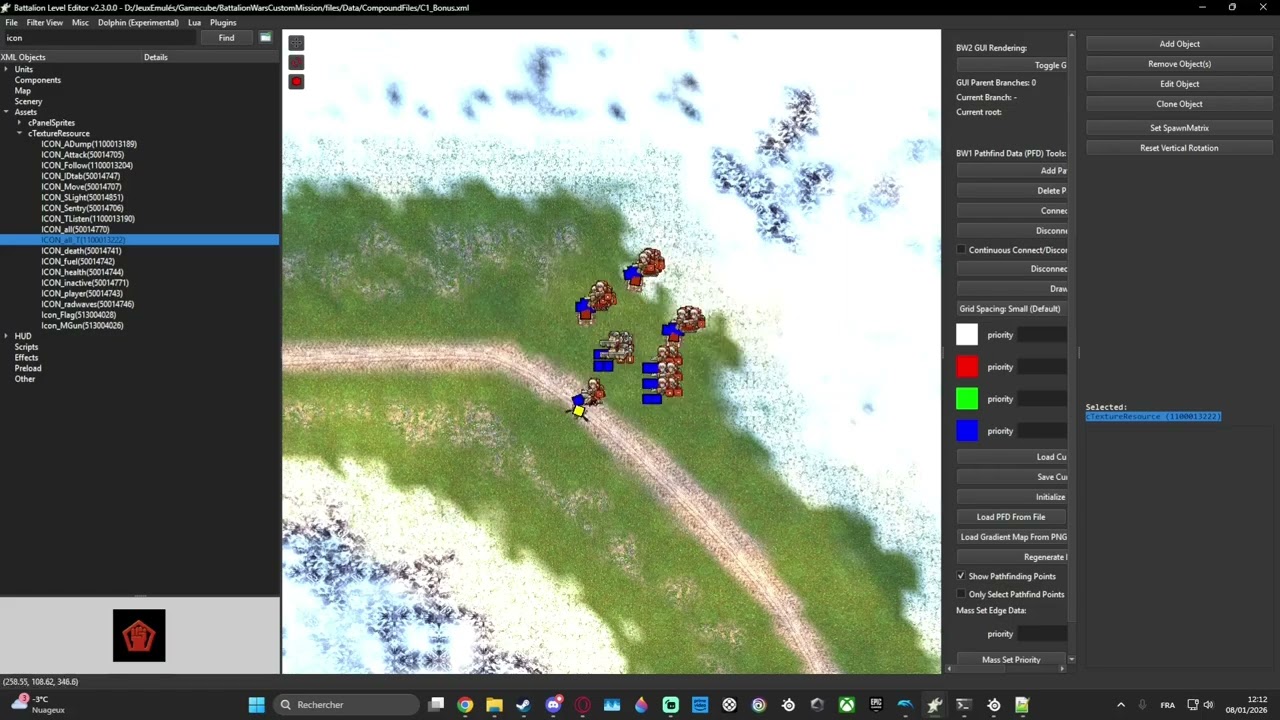Image resolution: width=1280 pixels, height=720 pixels.
Task: Click the green folder icon beside Find
Action: click(x=266, y=38)
